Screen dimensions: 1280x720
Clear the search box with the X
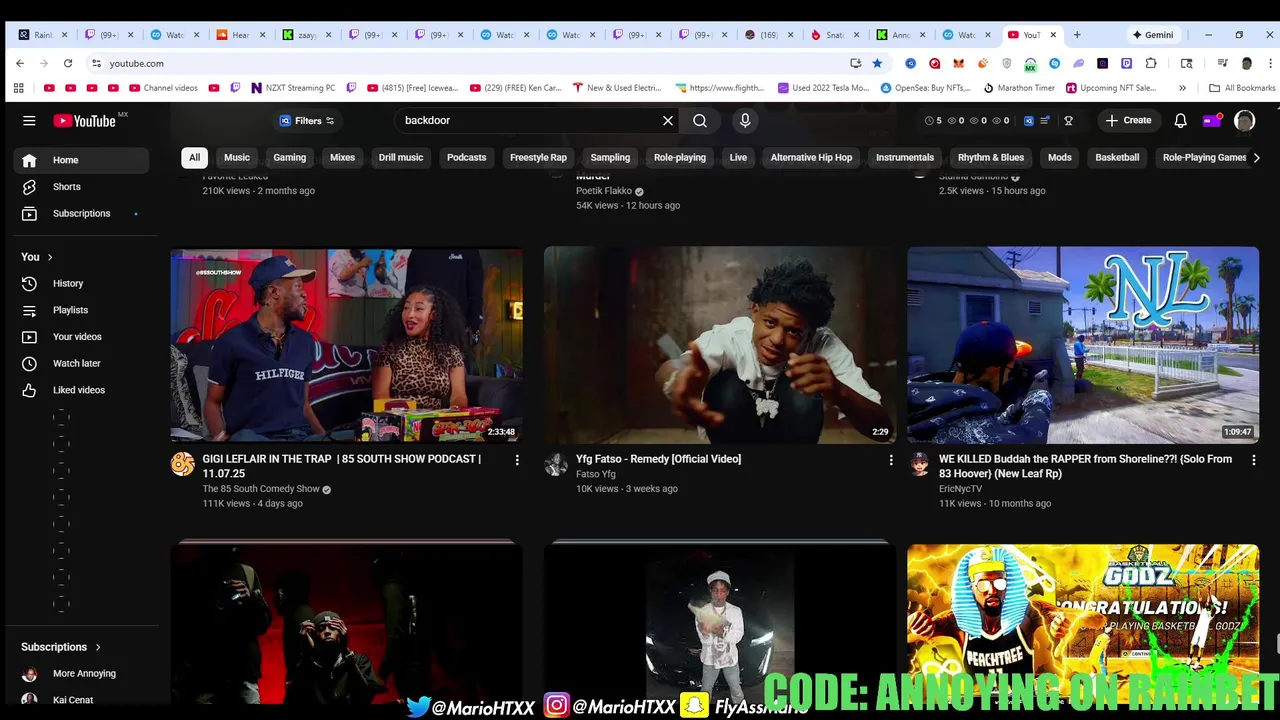(x=668, y=121)
